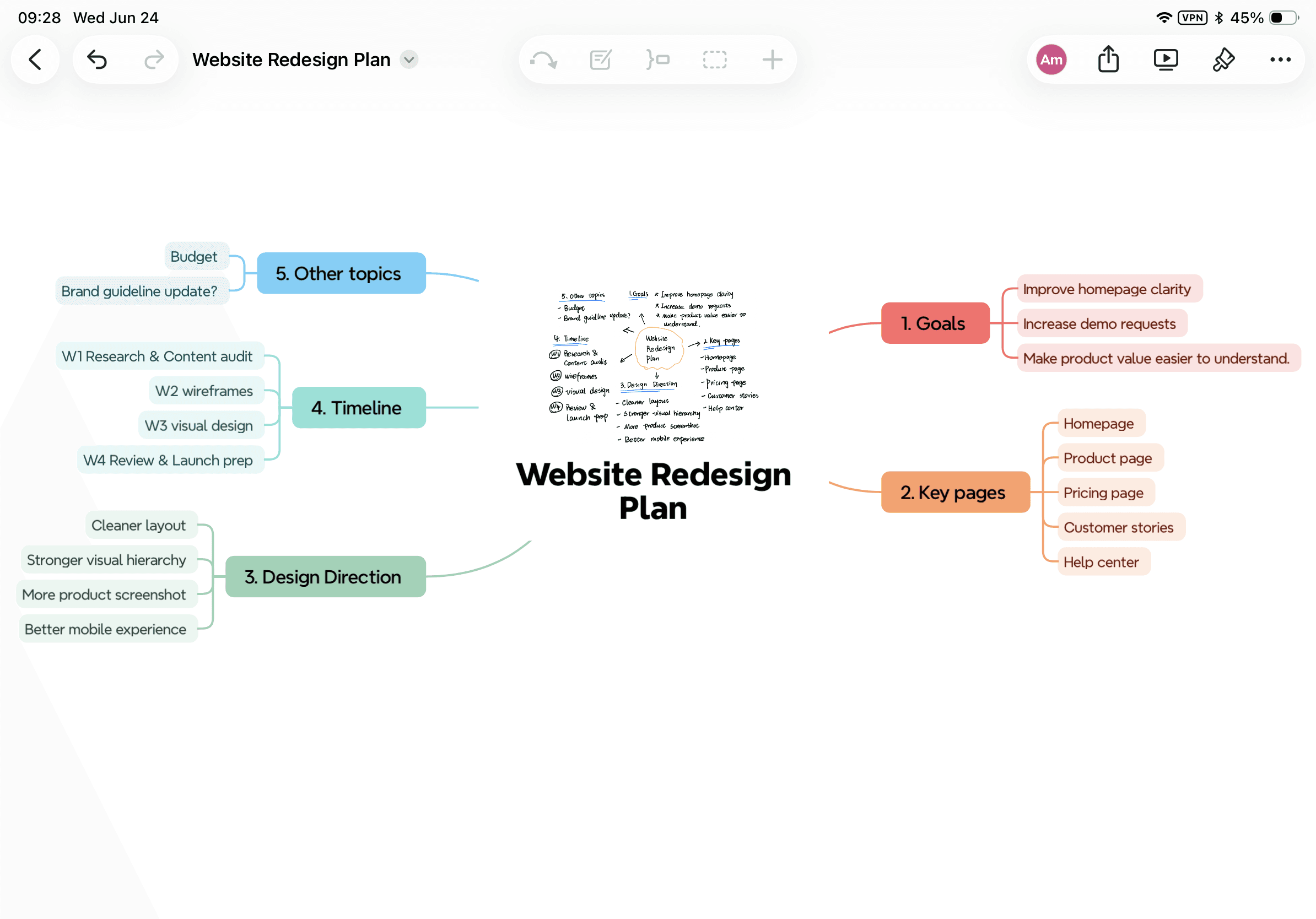This screenshot has width=1316, height=919.
Task: Tap the battery indicator
Action: click(1285, 18)
